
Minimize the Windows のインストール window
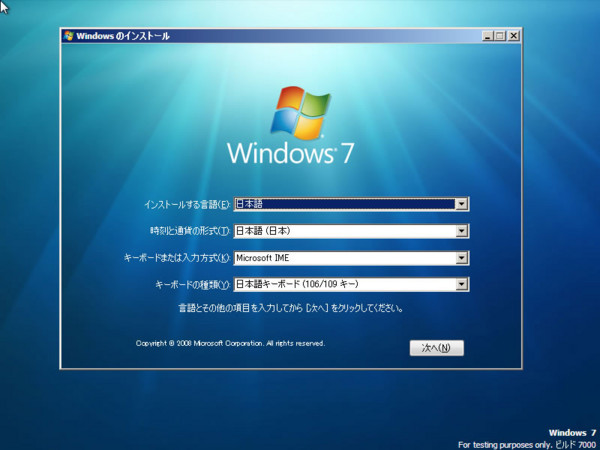point(488,36)
